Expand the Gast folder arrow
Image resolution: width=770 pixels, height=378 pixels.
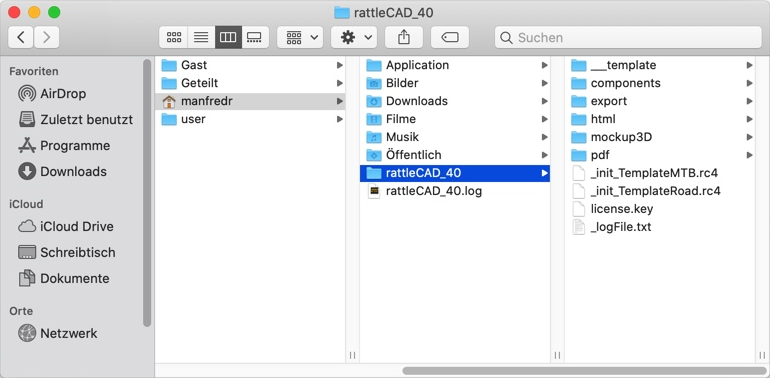coord(340,65)
